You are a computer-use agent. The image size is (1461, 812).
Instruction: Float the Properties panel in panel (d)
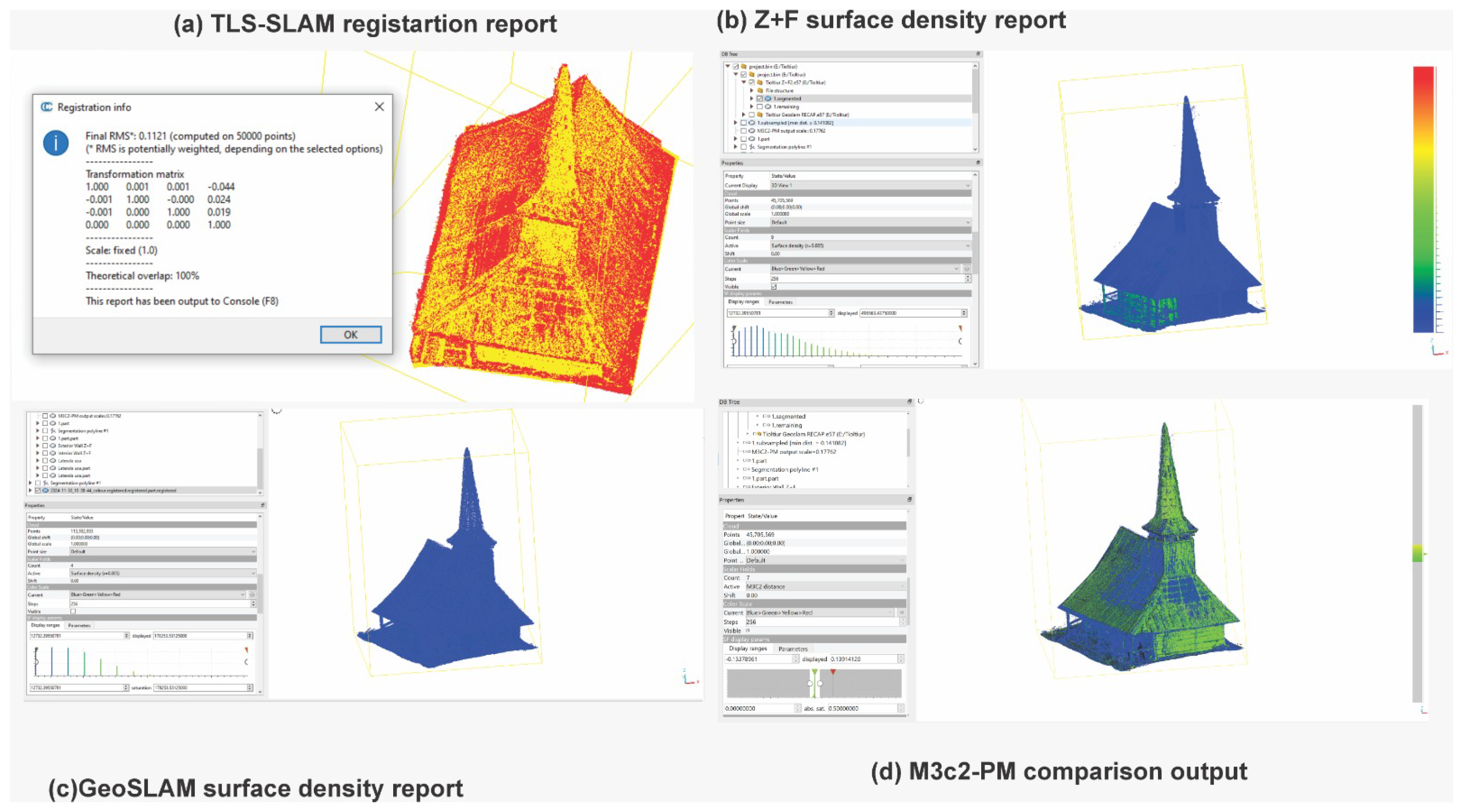tap(909, 500)
